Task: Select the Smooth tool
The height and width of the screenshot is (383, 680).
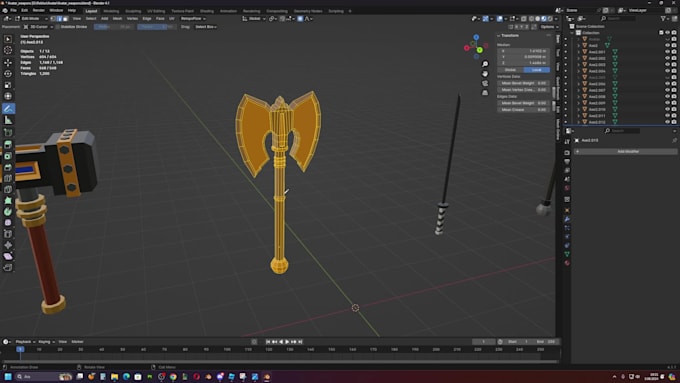Action: point(8,223)
